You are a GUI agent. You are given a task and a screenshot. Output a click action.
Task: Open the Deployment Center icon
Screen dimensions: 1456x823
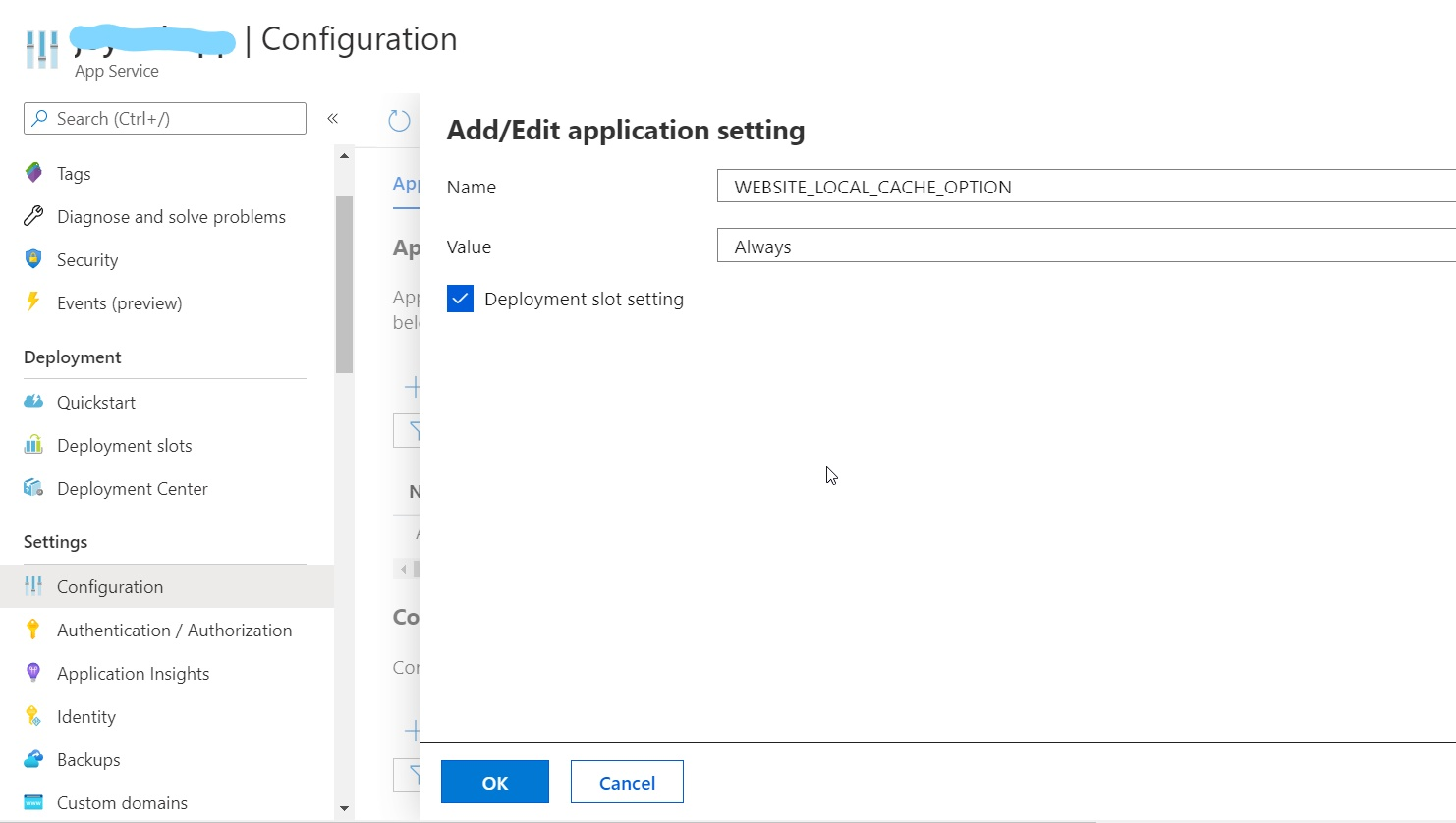click(x=32, y=488)
